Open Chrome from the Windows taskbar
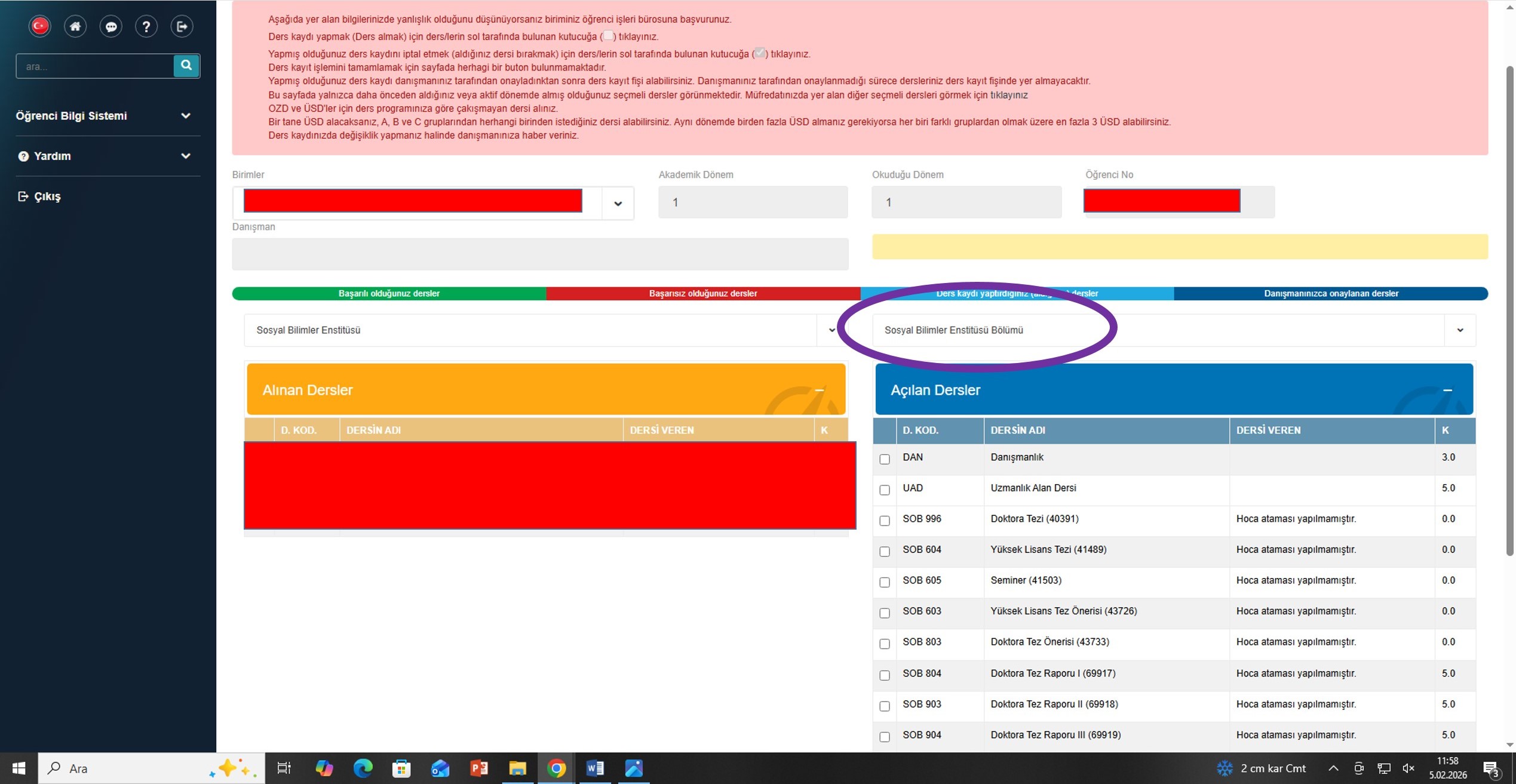 (x=556, y=768)
